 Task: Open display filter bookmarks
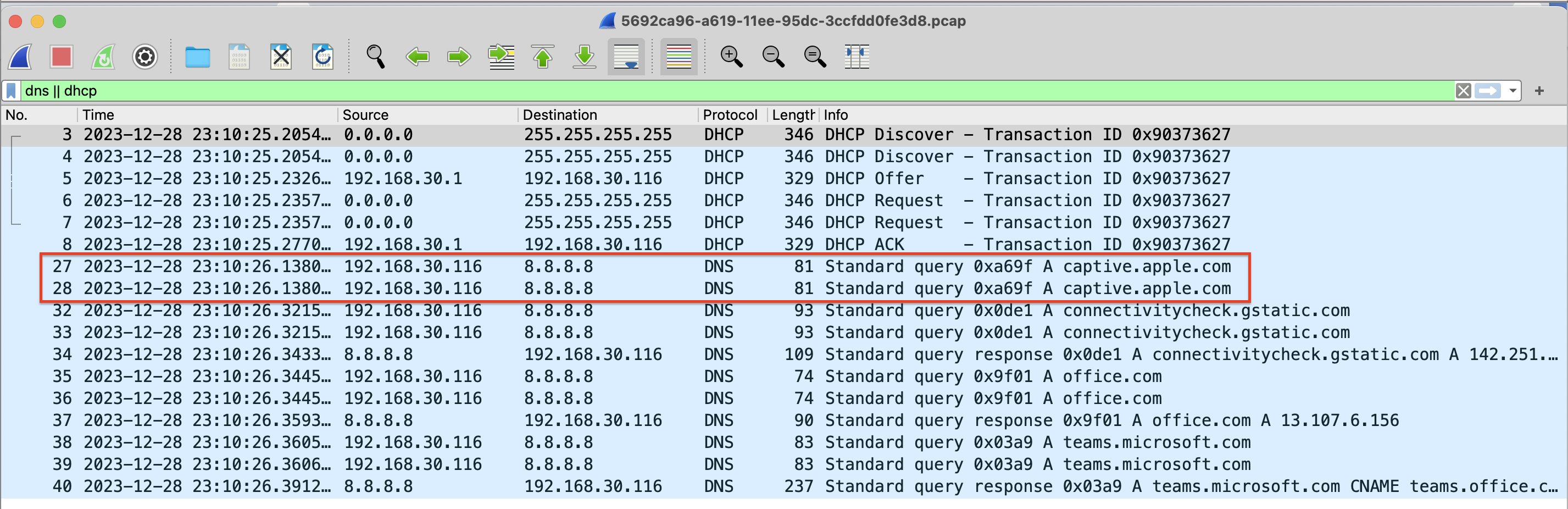[11, 91]
